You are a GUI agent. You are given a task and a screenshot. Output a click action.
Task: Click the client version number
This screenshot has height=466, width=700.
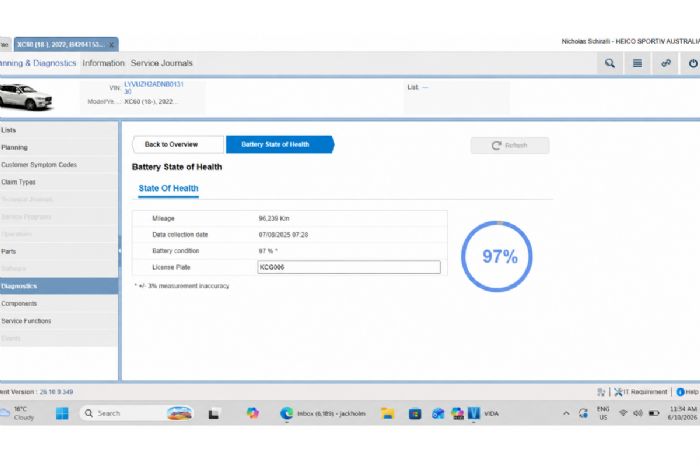(x=56, y=392)
